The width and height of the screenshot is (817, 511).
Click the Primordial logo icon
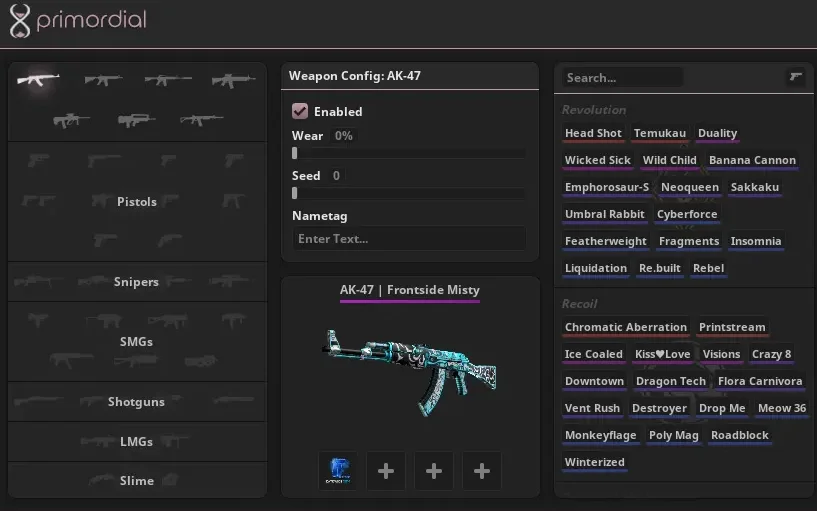19,20
